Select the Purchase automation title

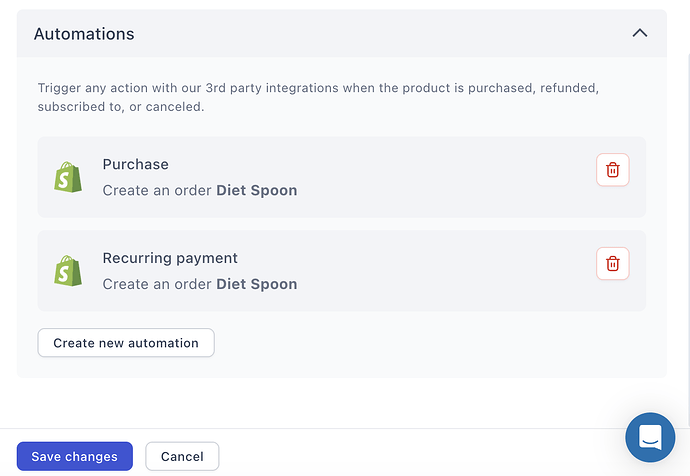coord(136,164)
